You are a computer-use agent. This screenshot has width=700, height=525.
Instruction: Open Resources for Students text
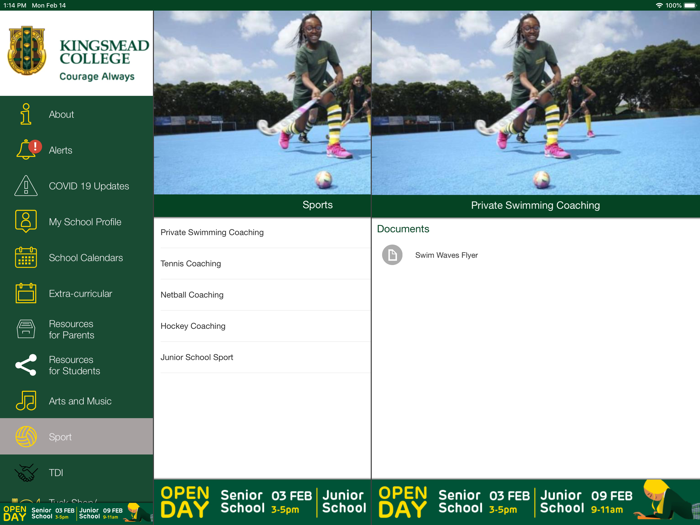coord(74,365)
